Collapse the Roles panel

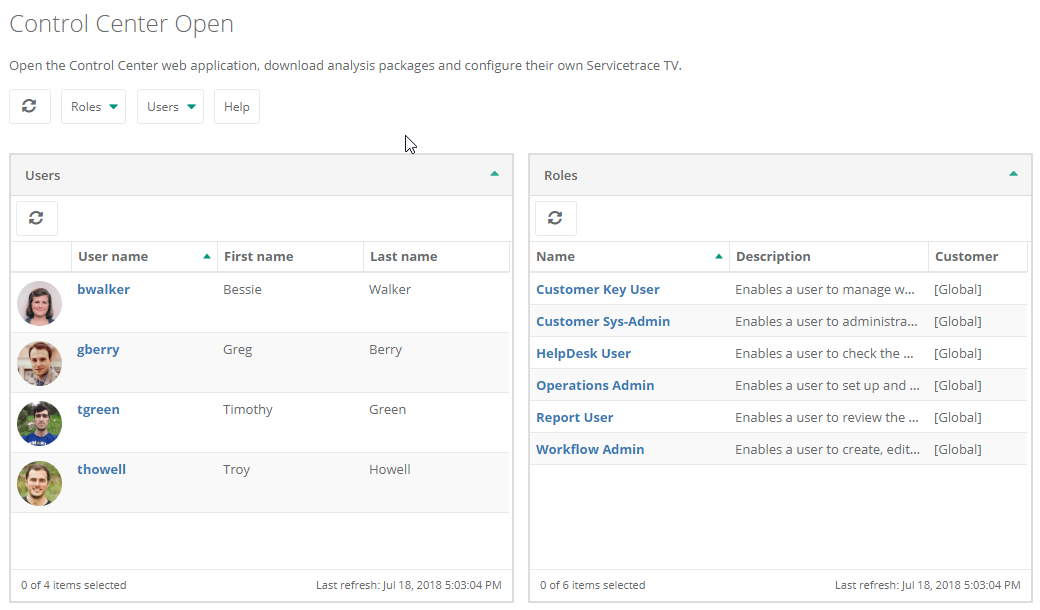point(1013,174)
